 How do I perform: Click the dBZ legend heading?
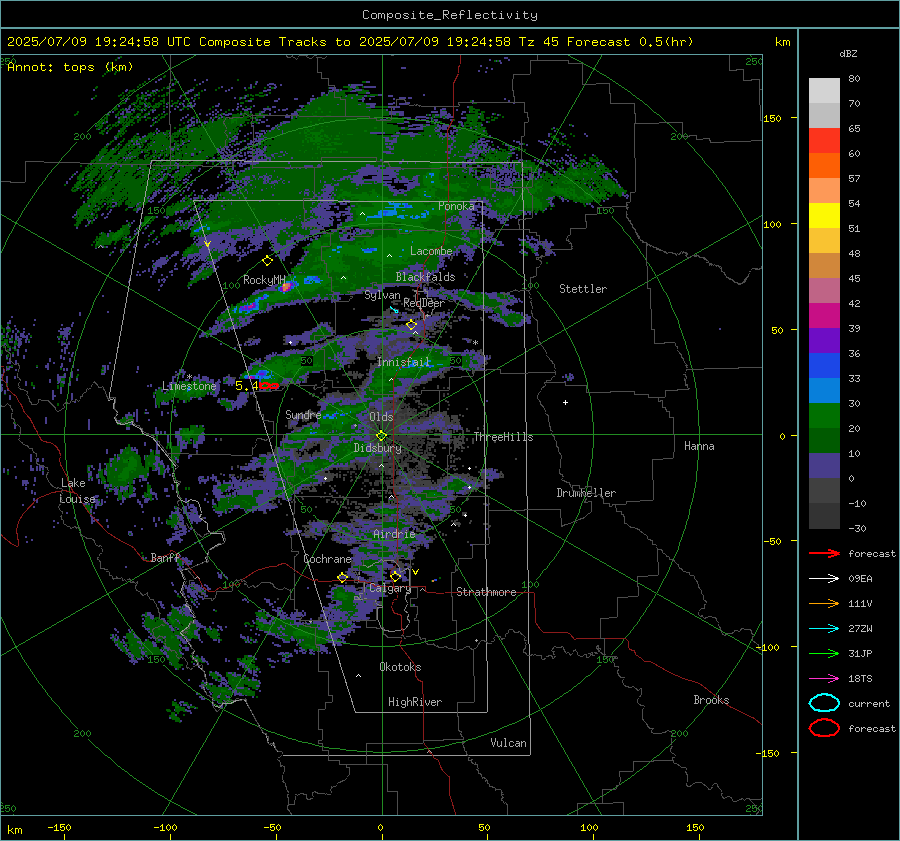point(848,53)
